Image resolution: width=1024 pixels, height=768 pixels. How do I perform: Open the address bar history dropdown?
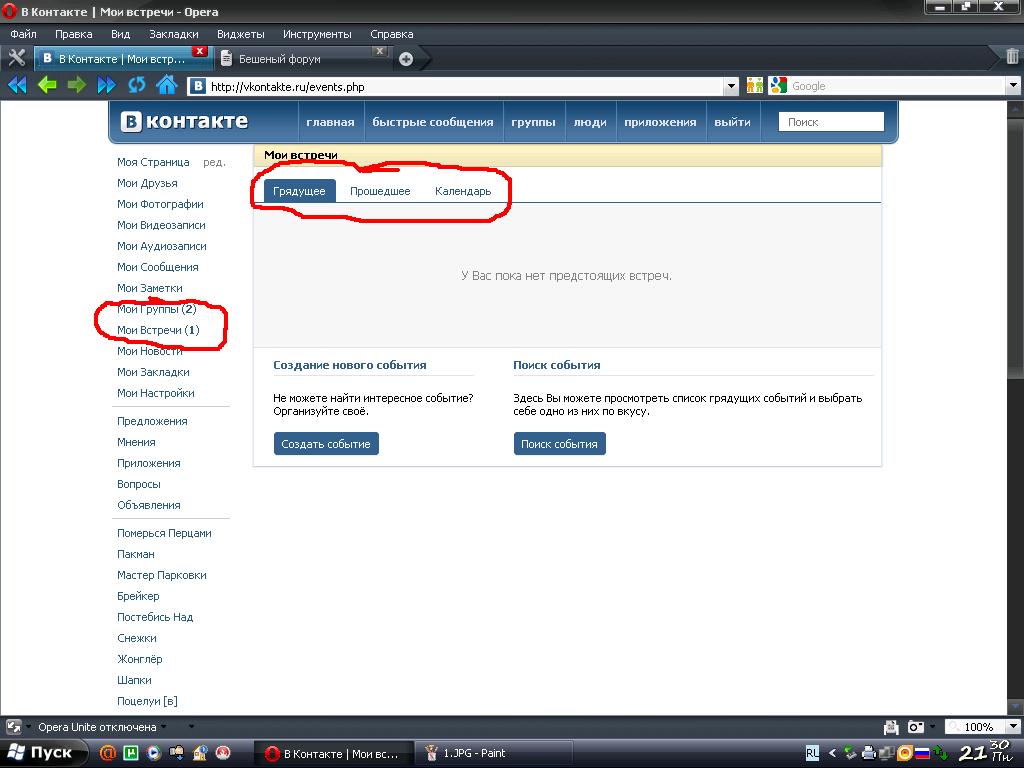pyautogui.click(x=731, y=86)
